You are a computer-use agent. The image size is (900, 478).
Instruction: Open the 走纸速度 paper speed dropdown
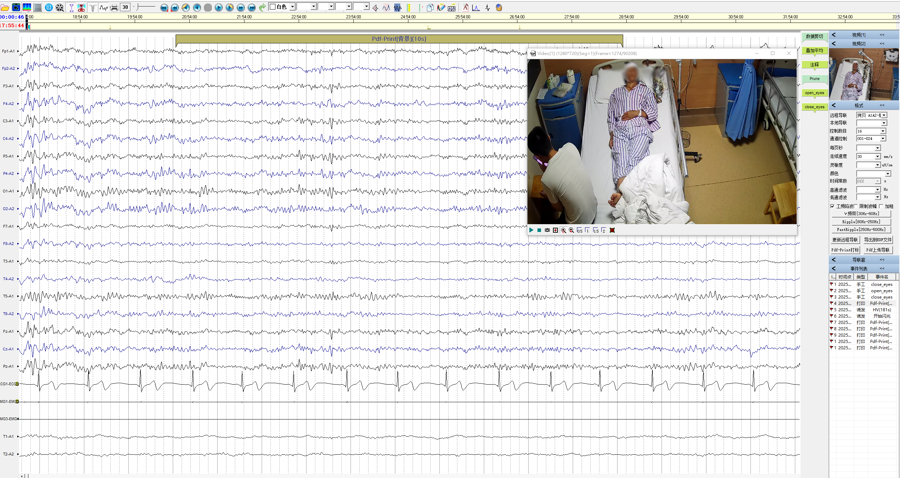[x=877, y=157]
